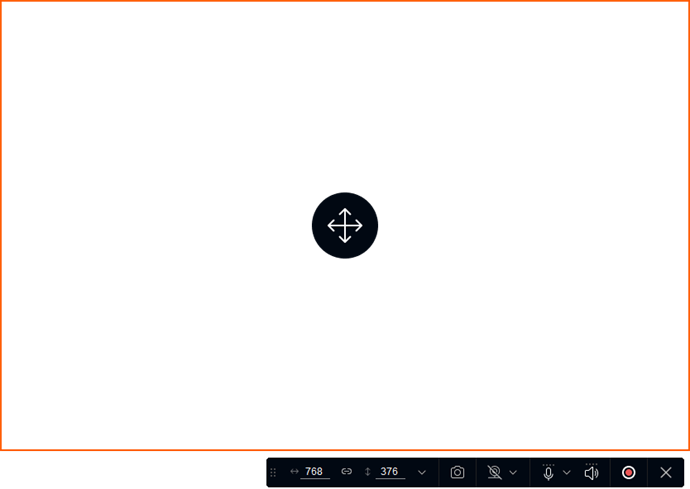
Task: Start recording with the red record button
Action: click(x=628, y=473)
